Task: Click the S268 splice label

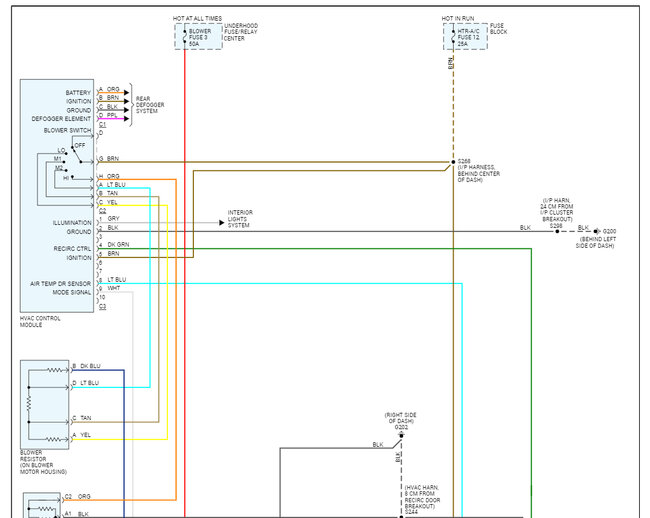Action: [x=464, y=161]
